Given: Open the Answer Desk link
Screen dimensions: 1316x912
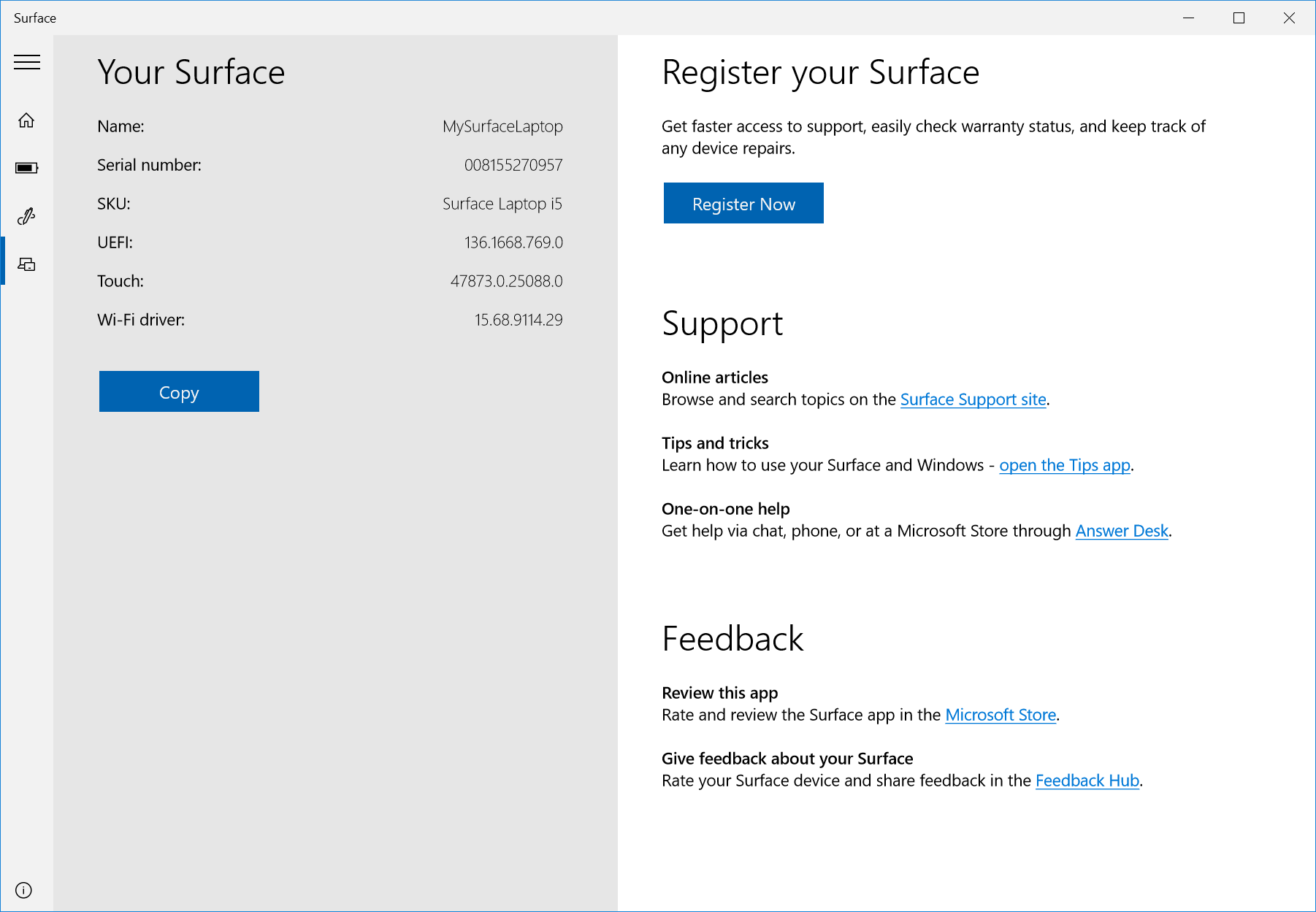Looking at the screenshot, I should 1122,531.
